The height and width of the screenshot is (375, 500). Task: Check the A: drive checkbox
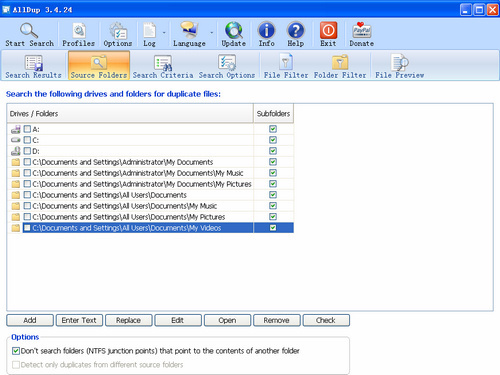[27, 129]
